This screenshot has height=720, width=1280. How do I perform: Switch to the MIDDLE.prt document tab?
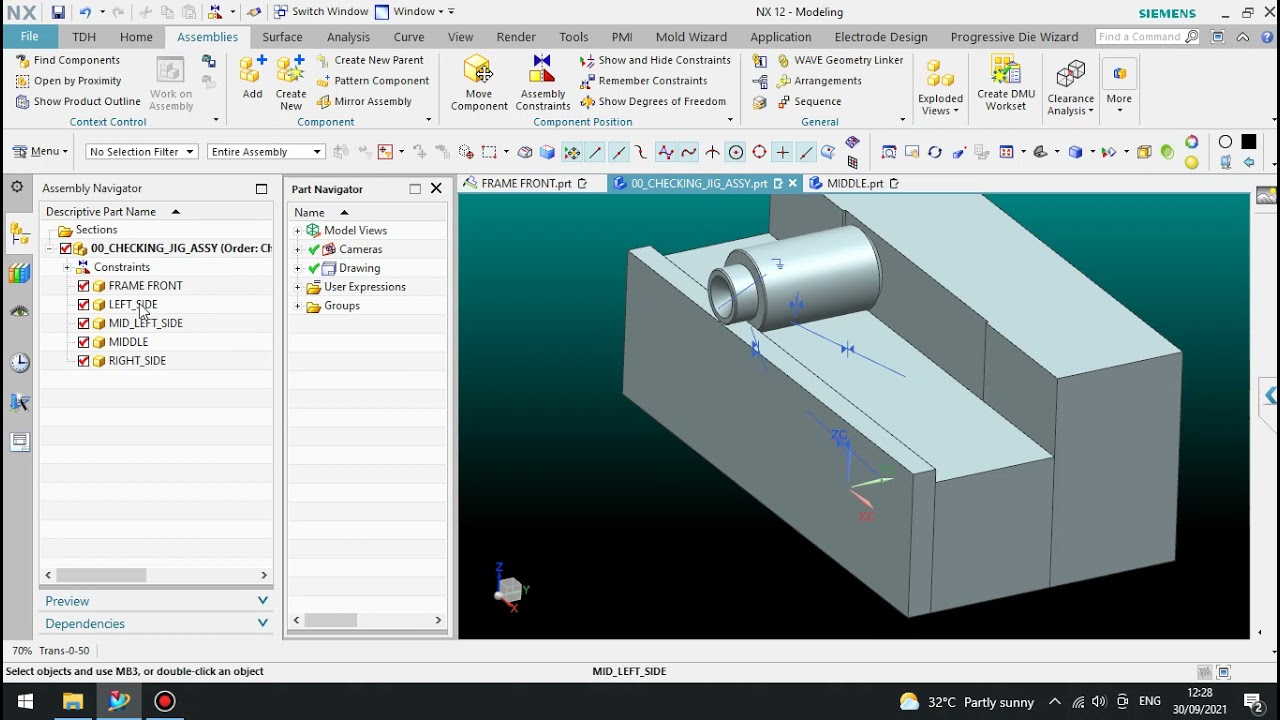pos(854,184)
